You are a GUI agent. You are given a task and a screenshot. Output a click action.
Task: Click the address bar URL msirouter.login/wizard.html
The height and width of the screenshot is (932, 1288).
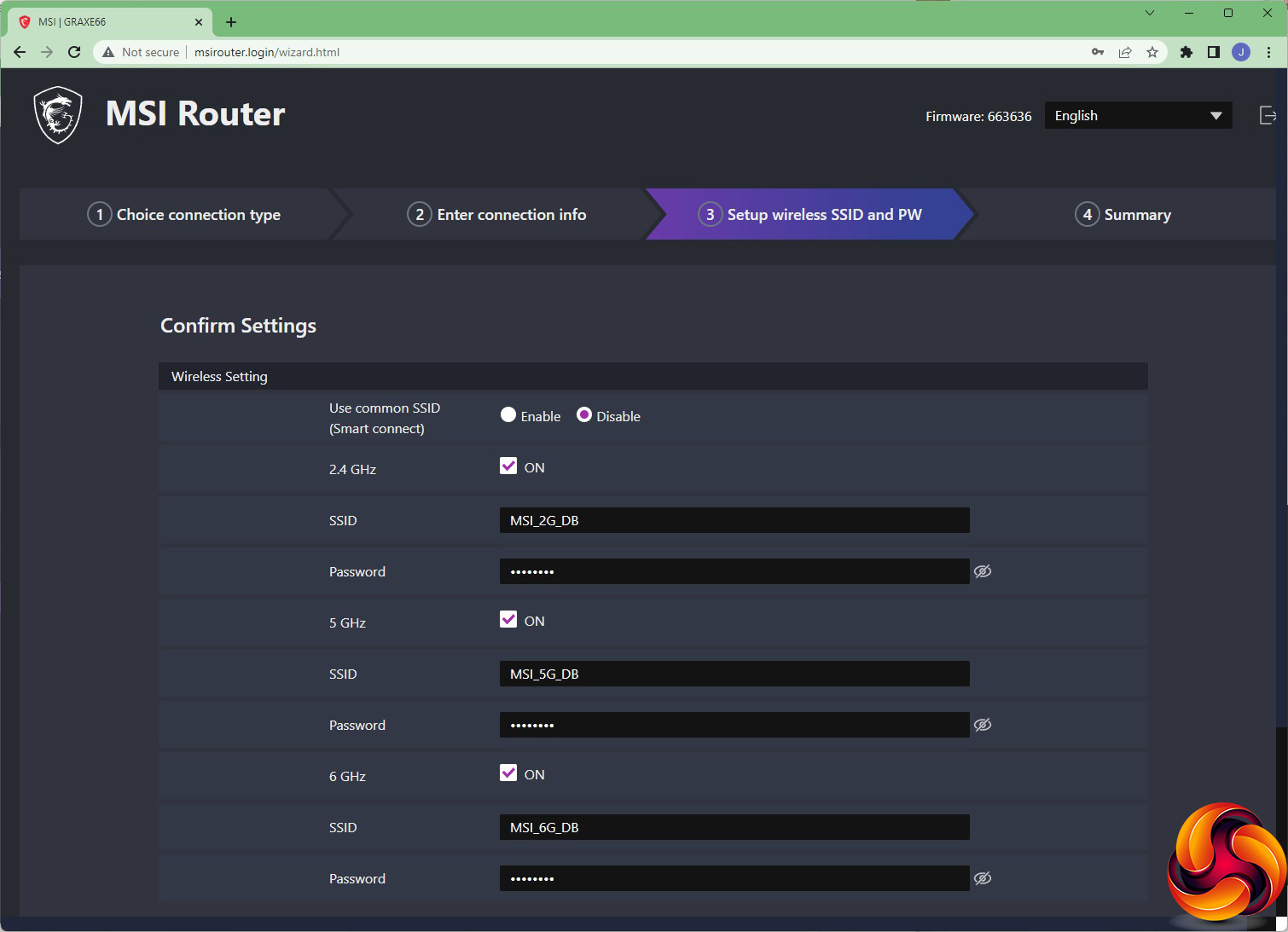tap(267, 52)
